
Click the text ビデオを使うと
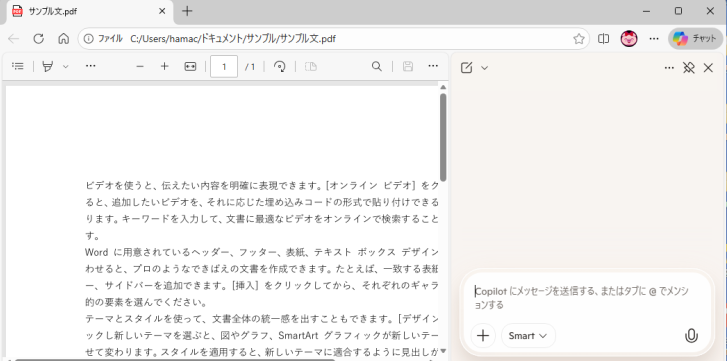pos(120,185)
